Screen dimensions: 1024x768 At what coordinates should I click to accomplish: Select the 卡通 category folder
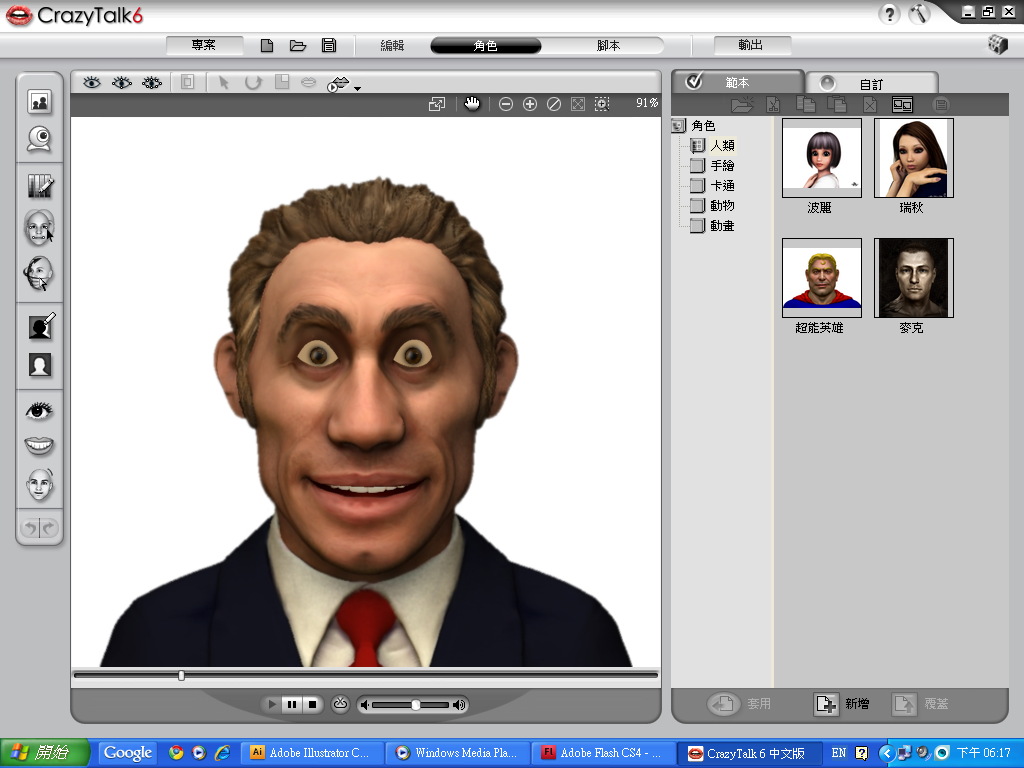(x=722, y=186)
